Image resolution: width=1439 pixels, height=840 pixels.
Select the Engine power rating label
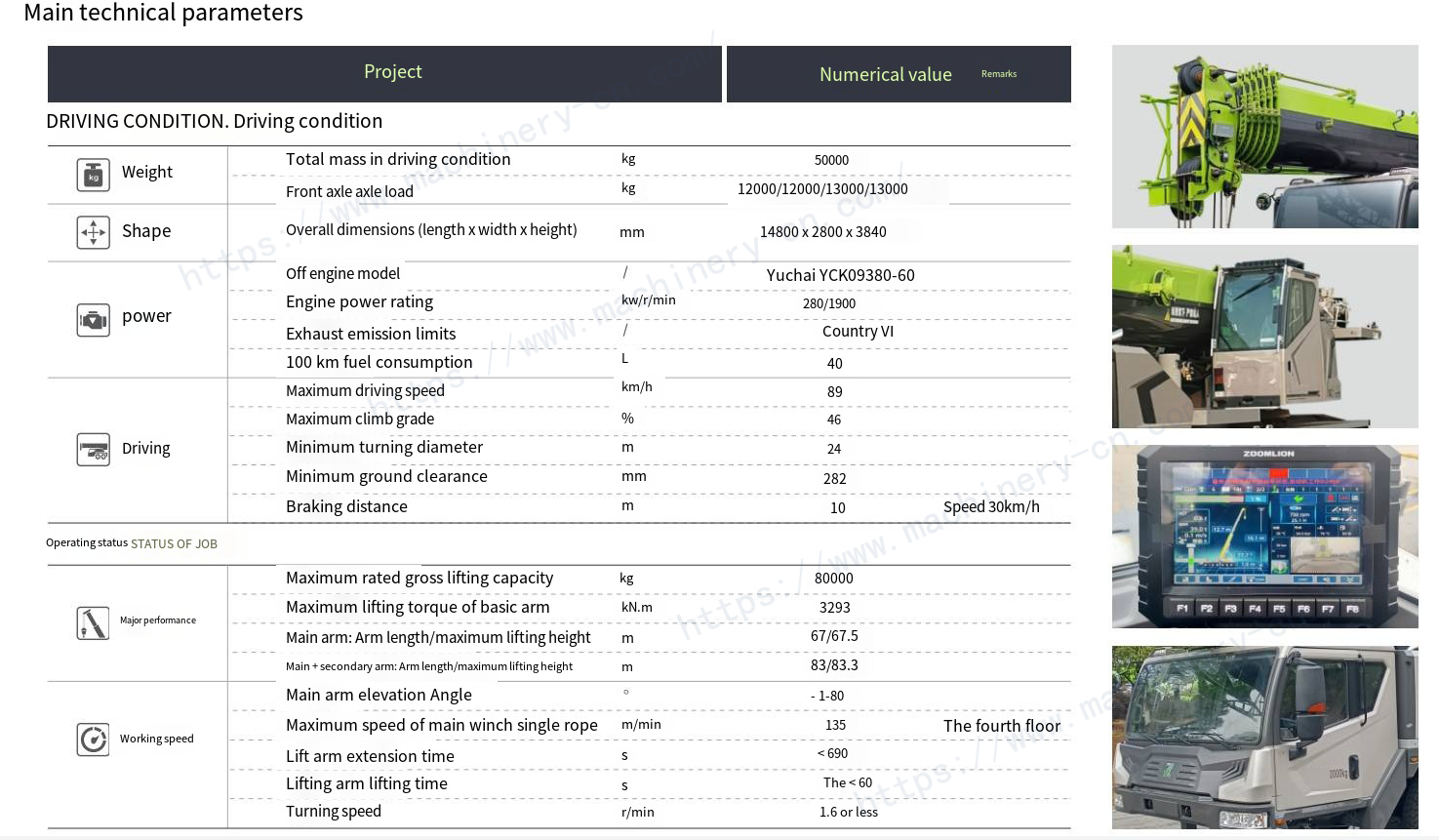[x=359, y=302]
